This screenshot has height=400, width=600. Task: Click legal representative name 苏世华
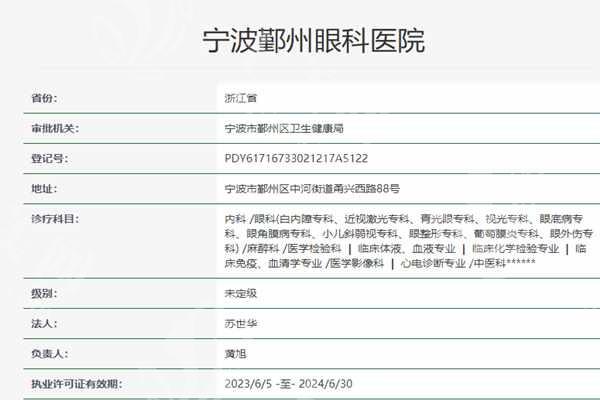point(242,324)
